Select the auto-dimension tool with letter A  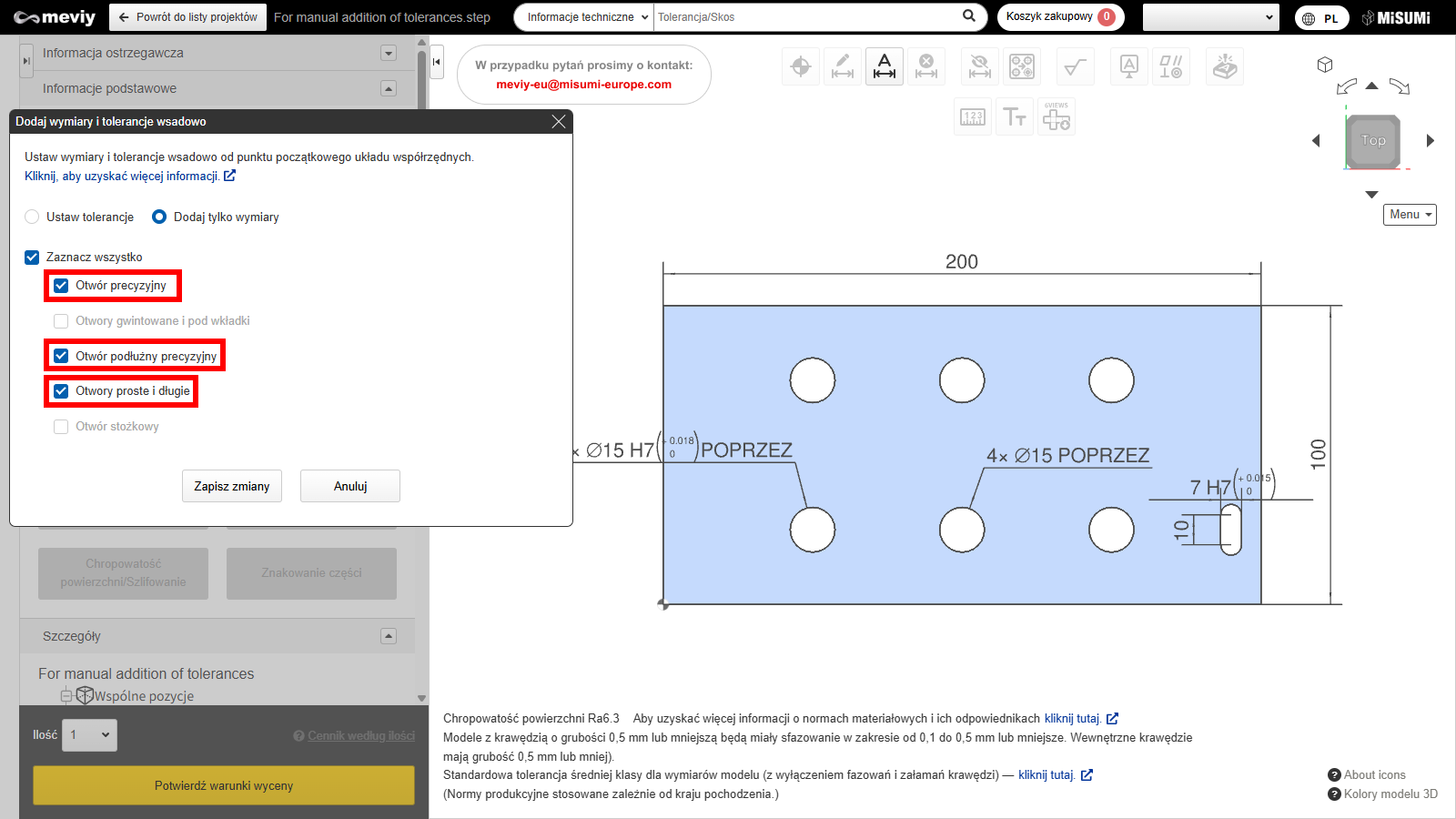pos(884,66)
